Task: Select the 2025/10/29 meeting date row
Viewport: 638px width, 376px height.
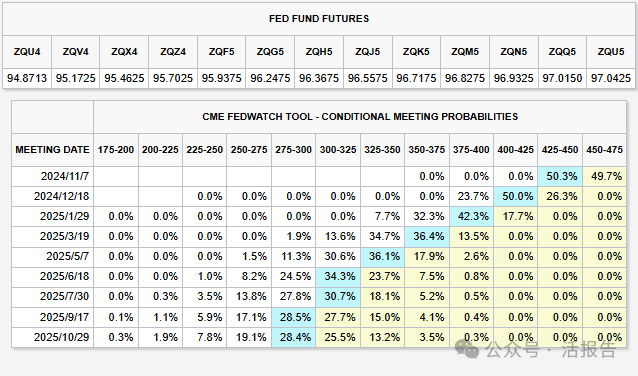Action: 319,337
